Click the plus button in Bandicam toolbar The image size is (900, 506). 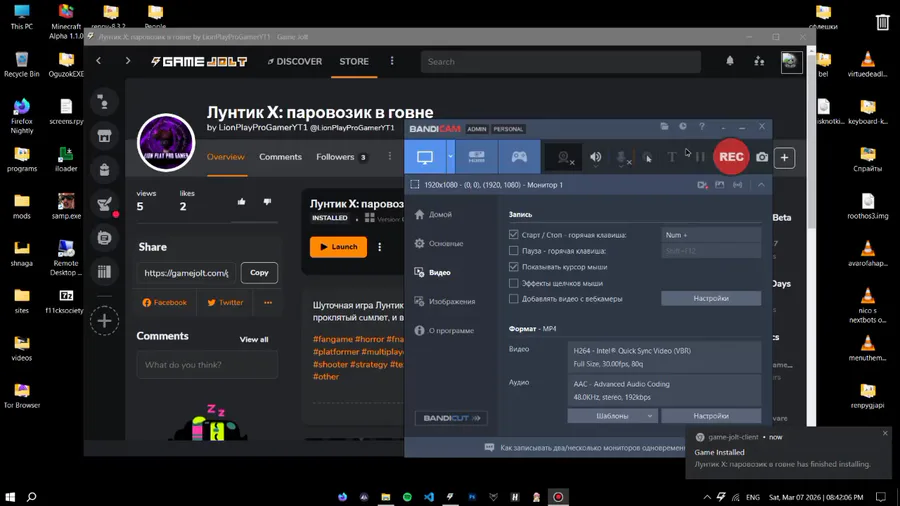[784, 158]
